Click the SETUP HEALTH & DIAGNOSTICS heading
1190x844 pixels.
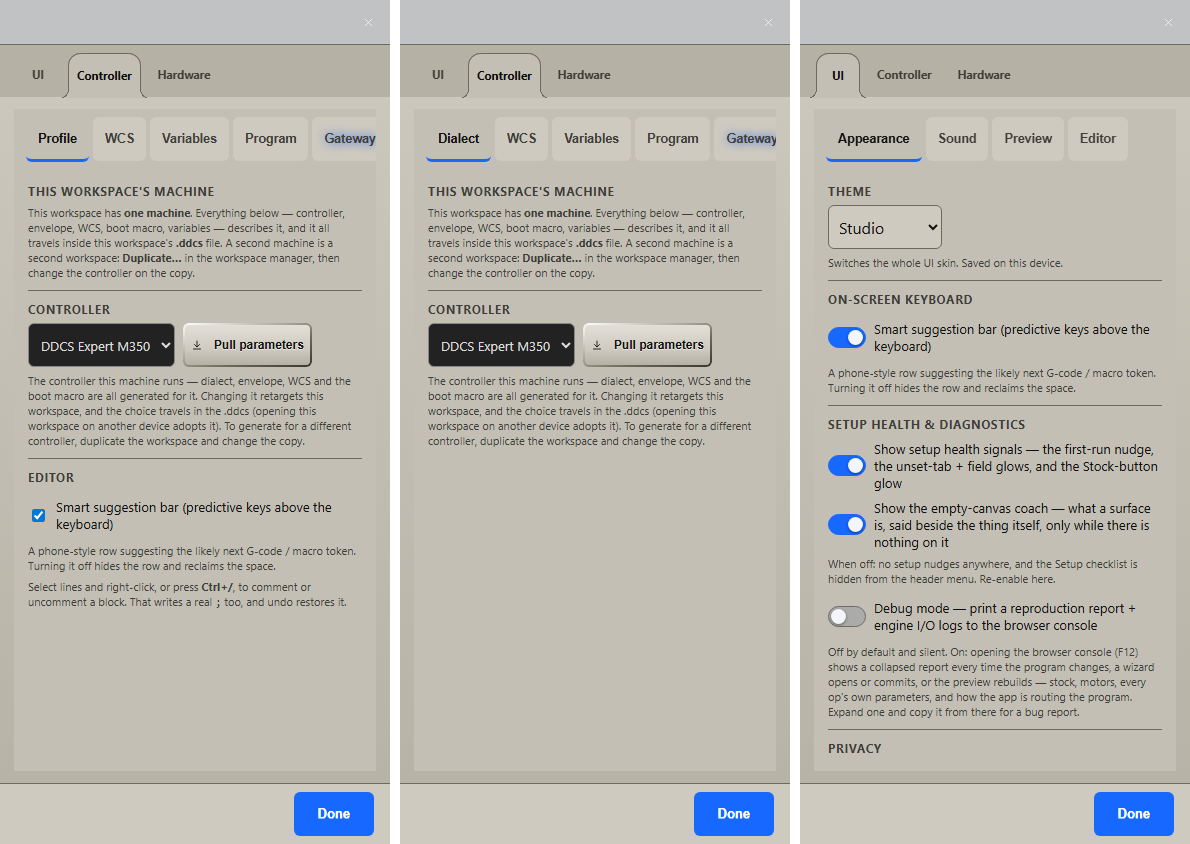click(x=927, y=425)
